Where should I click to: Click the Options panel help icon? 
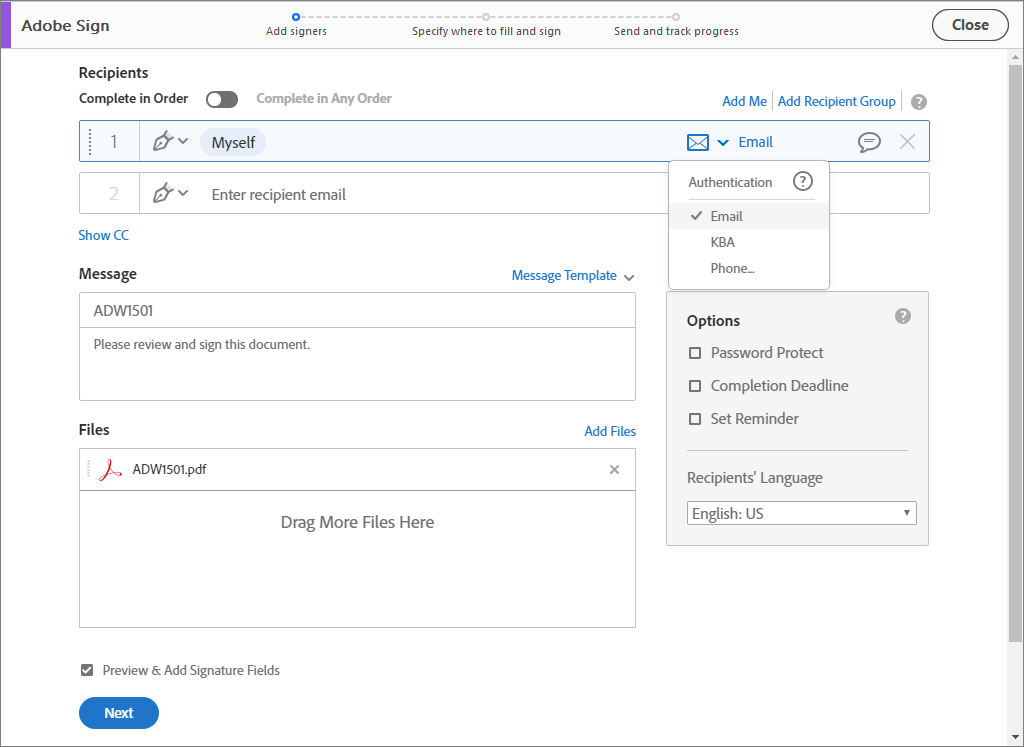(x=903, y=316)
